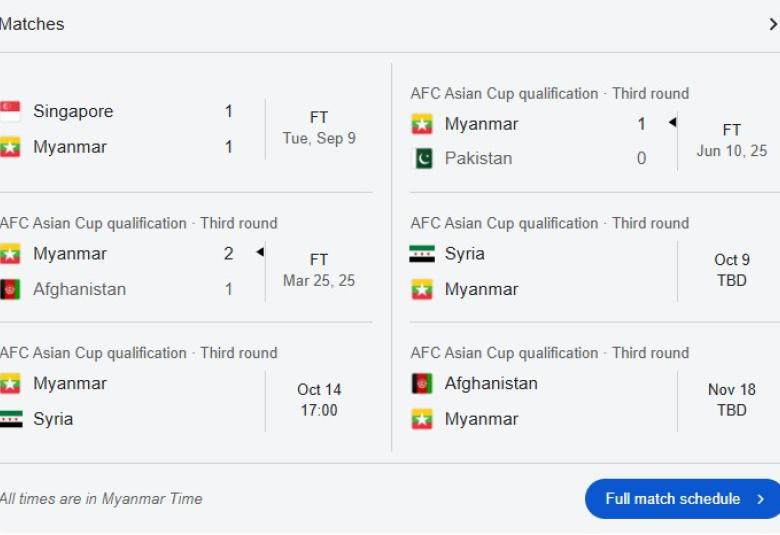Click Nov 18 TBD match date
The width and height of the screenshot is (780, 535).
(731, 400)
